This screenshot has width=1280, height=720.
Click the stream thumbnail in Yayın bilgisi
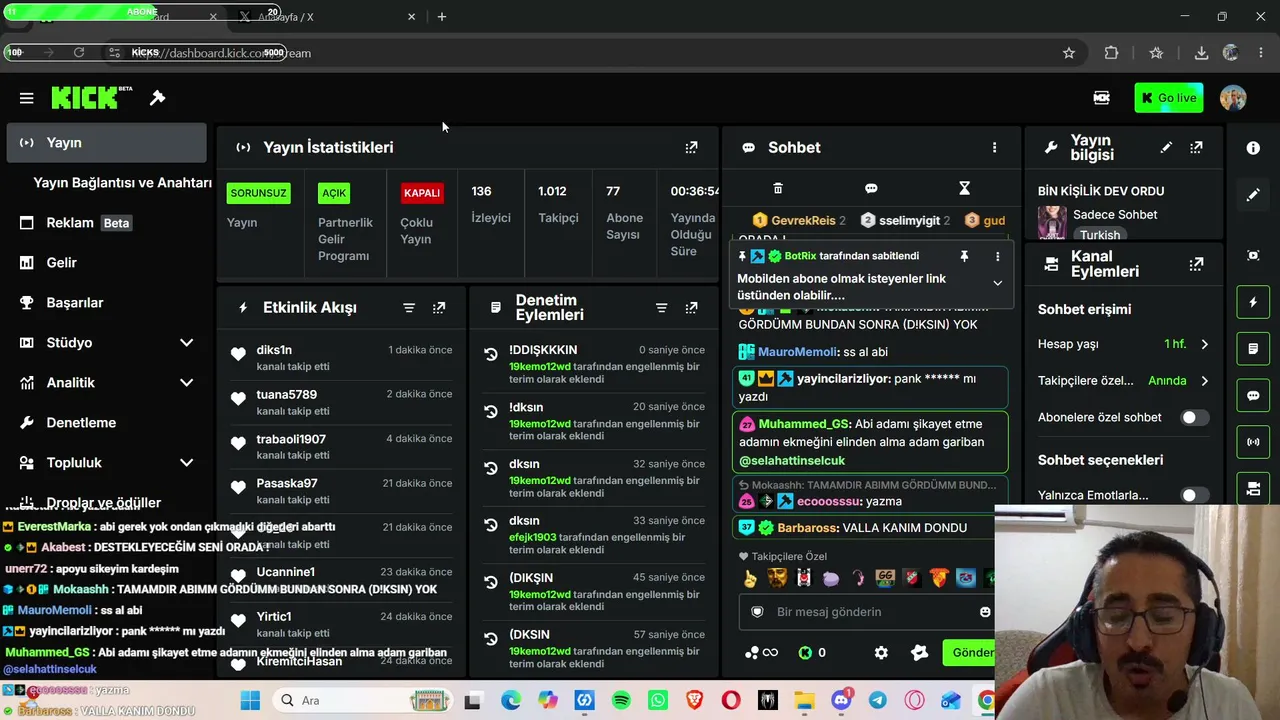[x=1052, y=222]
